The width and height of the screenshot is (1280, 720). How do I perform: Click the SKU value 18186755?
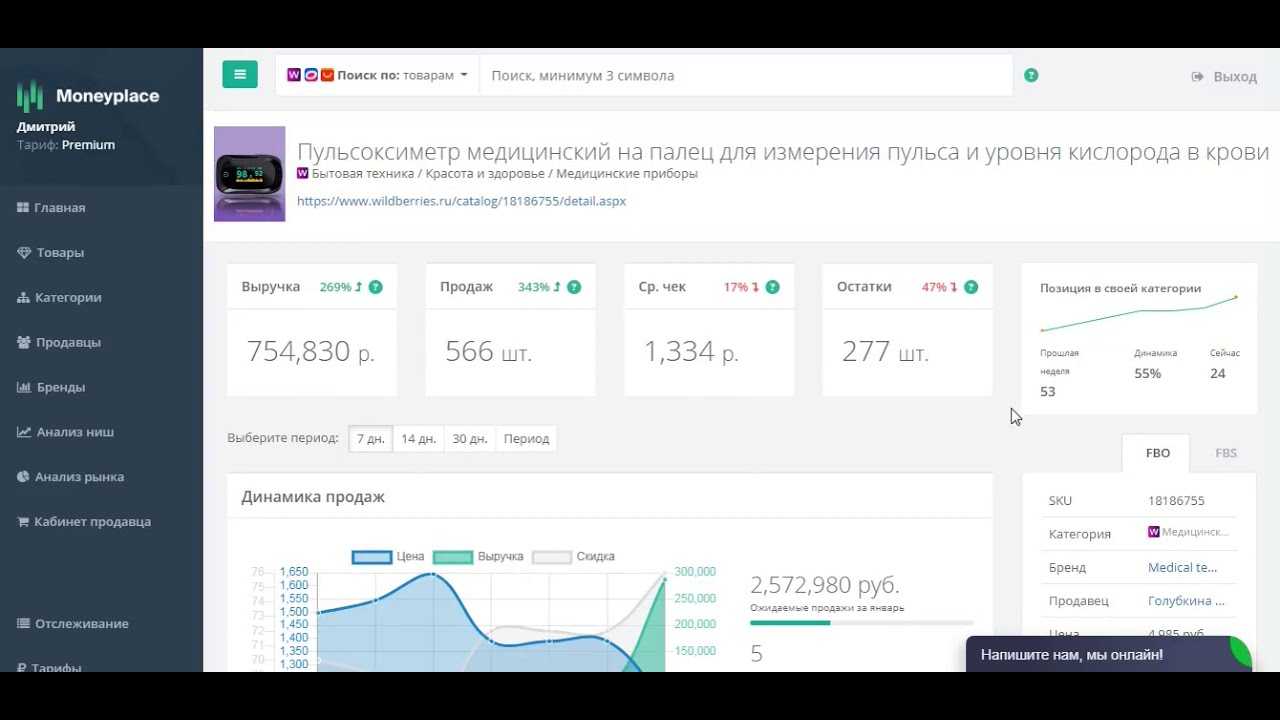pyautogui.click(x=1176, y=500)
